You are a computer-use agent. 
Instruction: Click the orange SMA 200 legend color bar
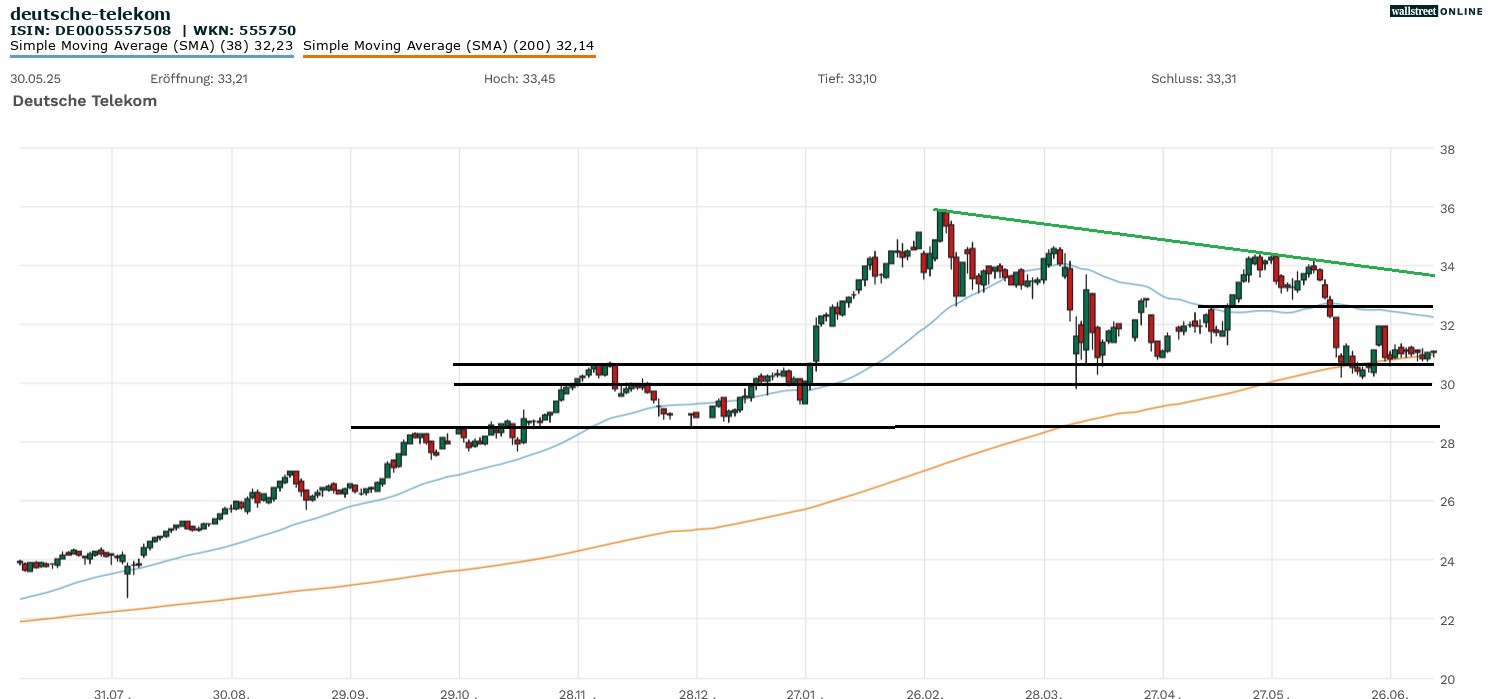449,56
